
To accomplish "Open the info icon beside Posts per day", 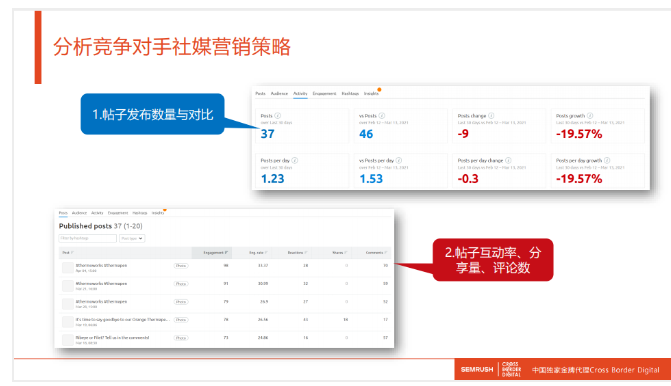I will [x=295, y=160].
